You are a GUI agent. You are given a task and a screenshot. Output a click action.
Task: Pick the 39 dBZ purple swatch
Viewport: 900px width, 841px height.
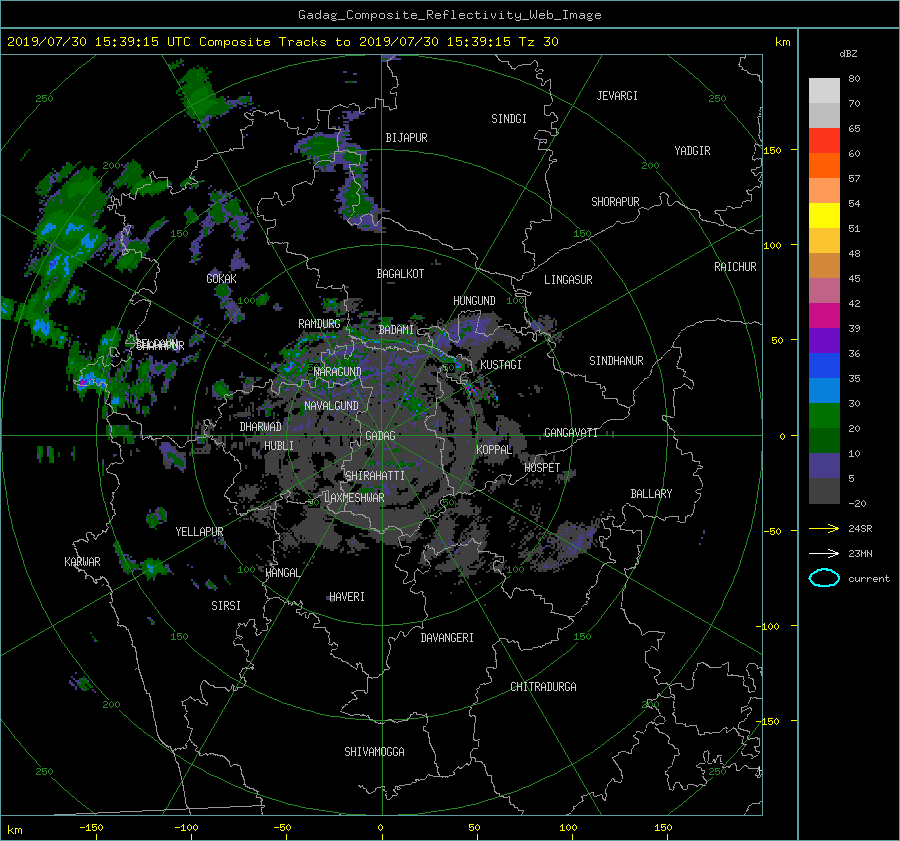824,340
